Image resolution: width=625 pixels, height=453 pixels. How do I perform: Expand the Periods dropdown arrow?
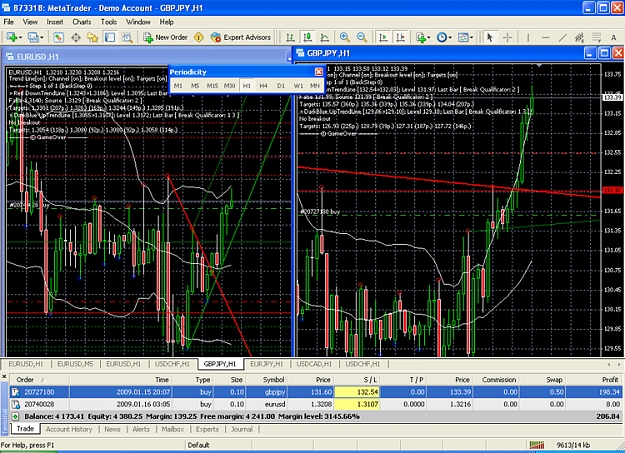click(450, 38)
